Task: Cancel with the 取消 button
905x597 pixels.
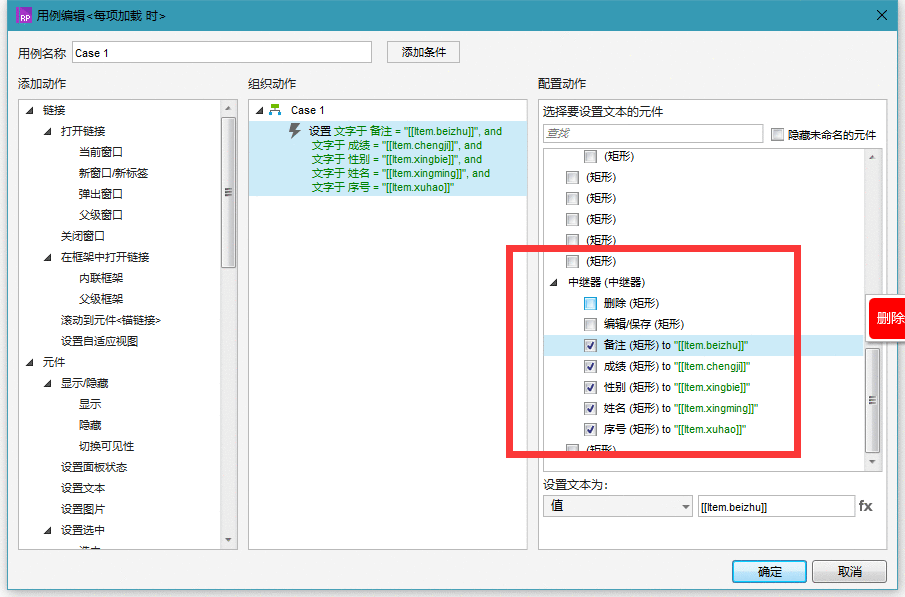Action: click(849, 572)
